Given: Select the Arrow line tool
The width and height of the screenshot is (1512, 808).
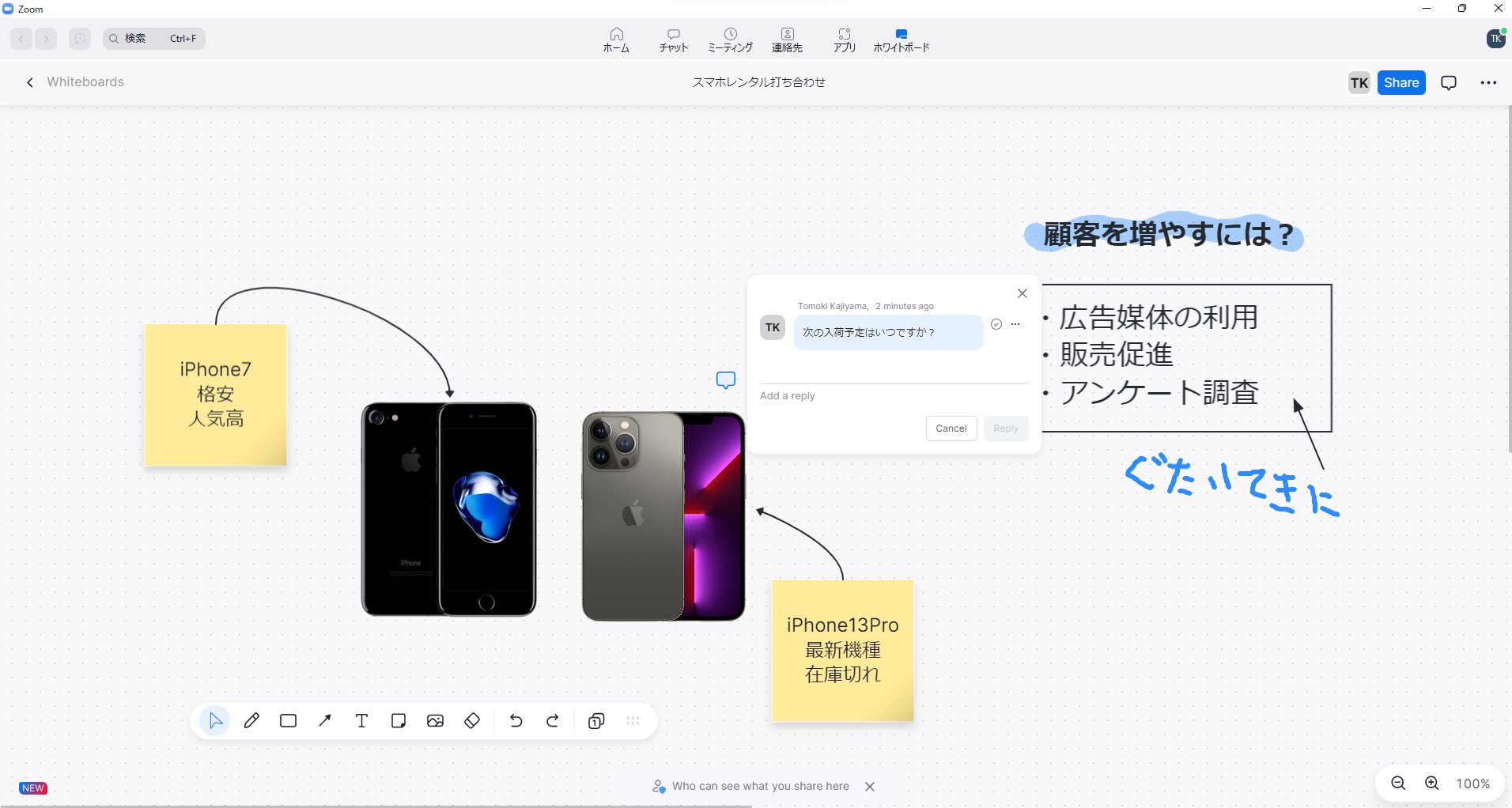Looking at the screenshot, I should point(325,721).
